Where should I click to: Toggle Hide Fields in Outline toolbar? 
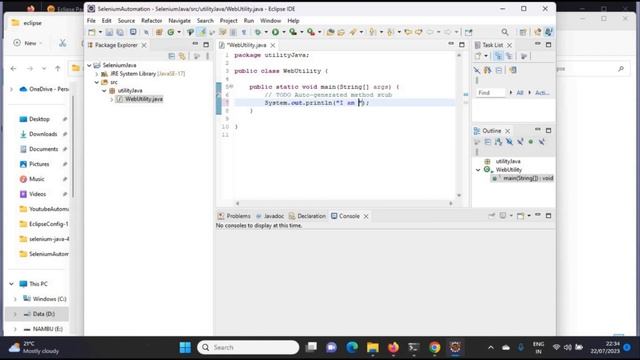(x=509, y=142)
